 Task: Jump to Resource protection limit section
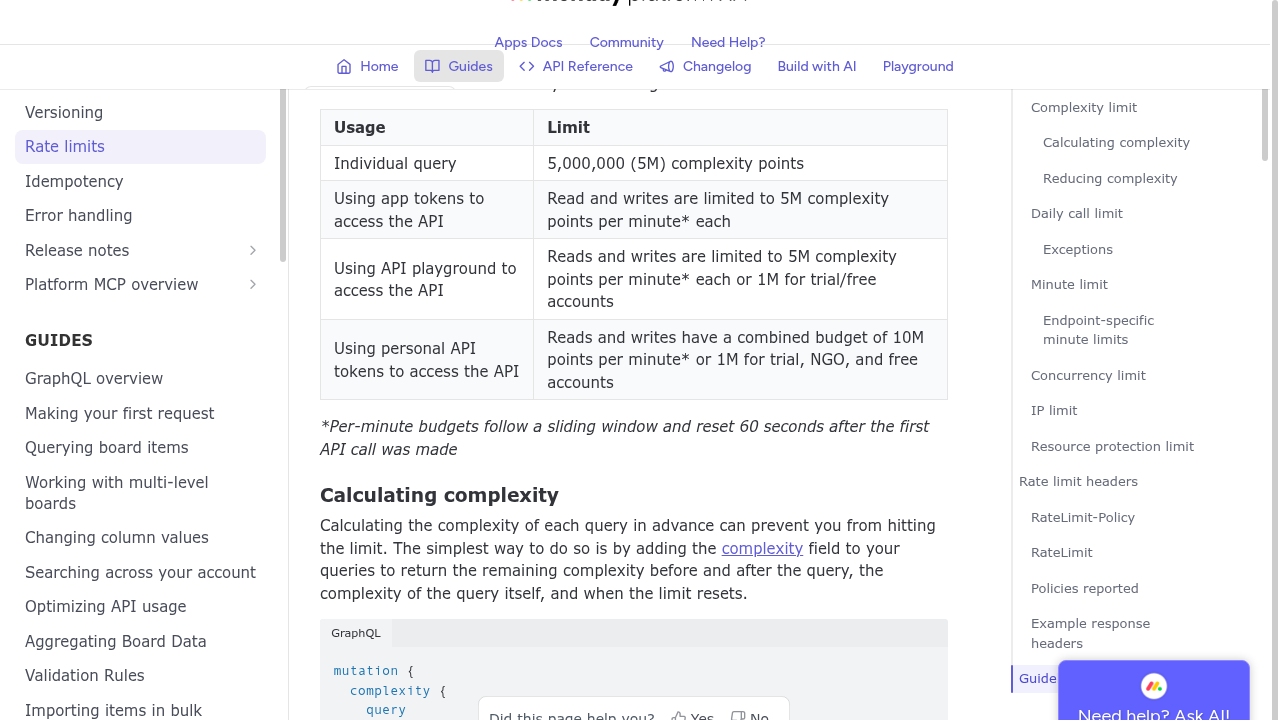coord(1112,447)
